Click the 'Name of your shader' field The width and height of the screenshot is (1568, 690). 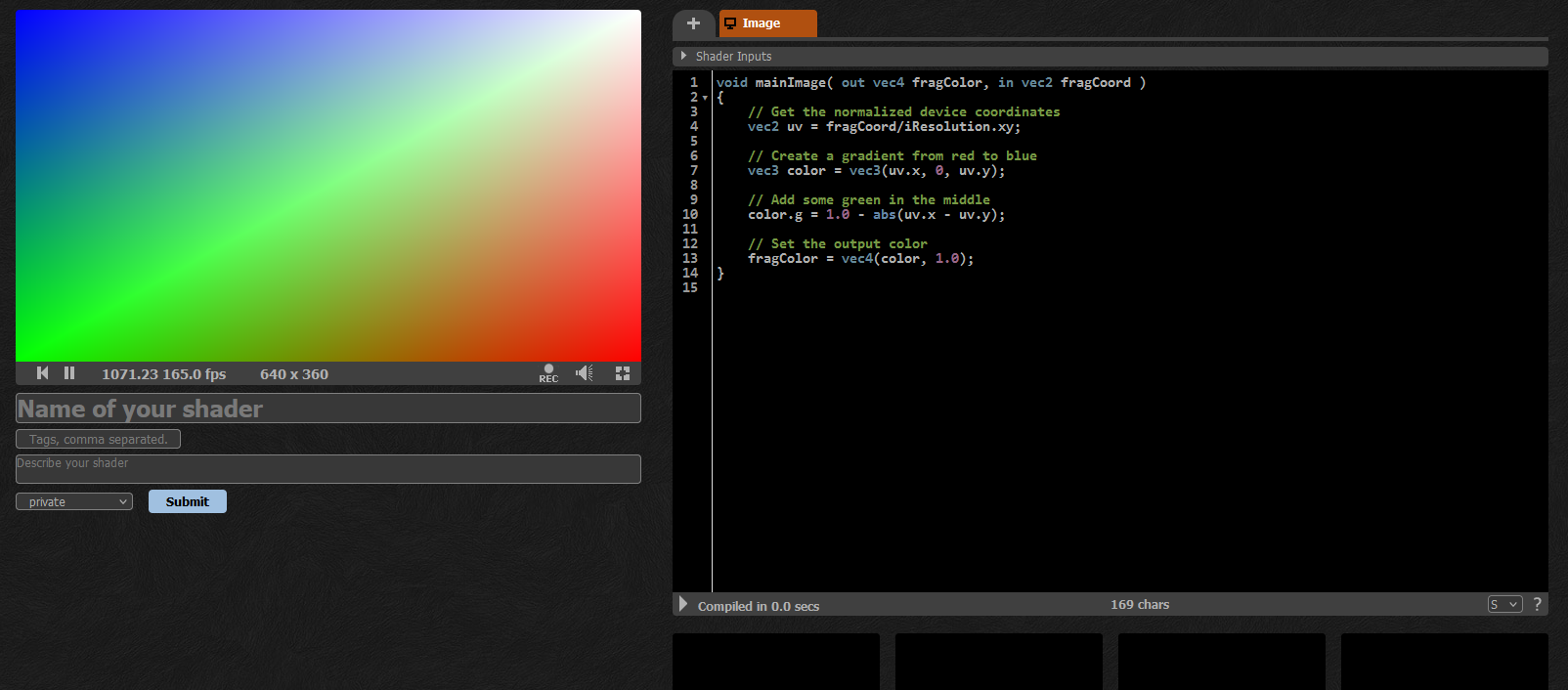click(x=328, y=409)
